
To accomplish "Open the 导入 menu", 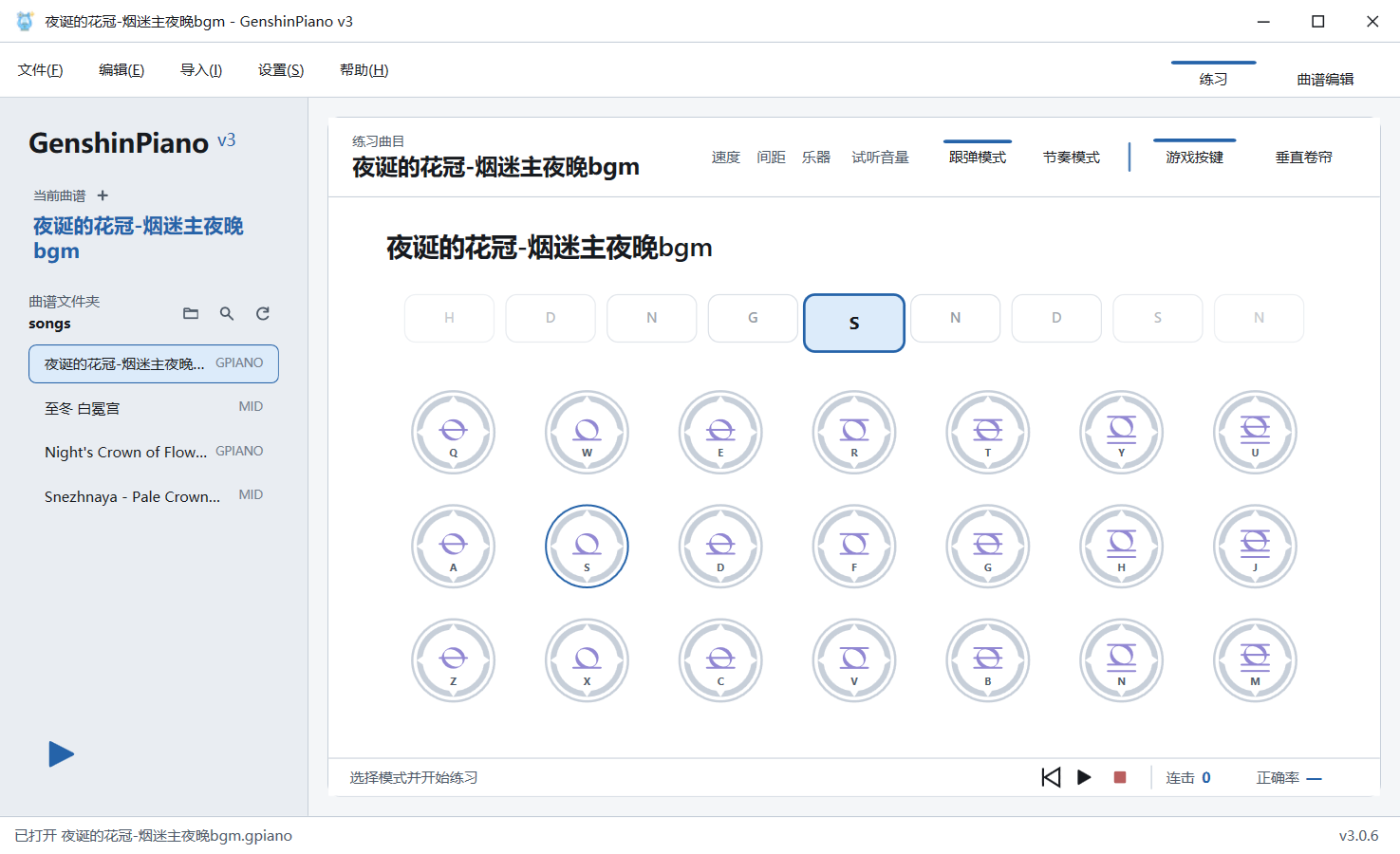I will [201, 70].
